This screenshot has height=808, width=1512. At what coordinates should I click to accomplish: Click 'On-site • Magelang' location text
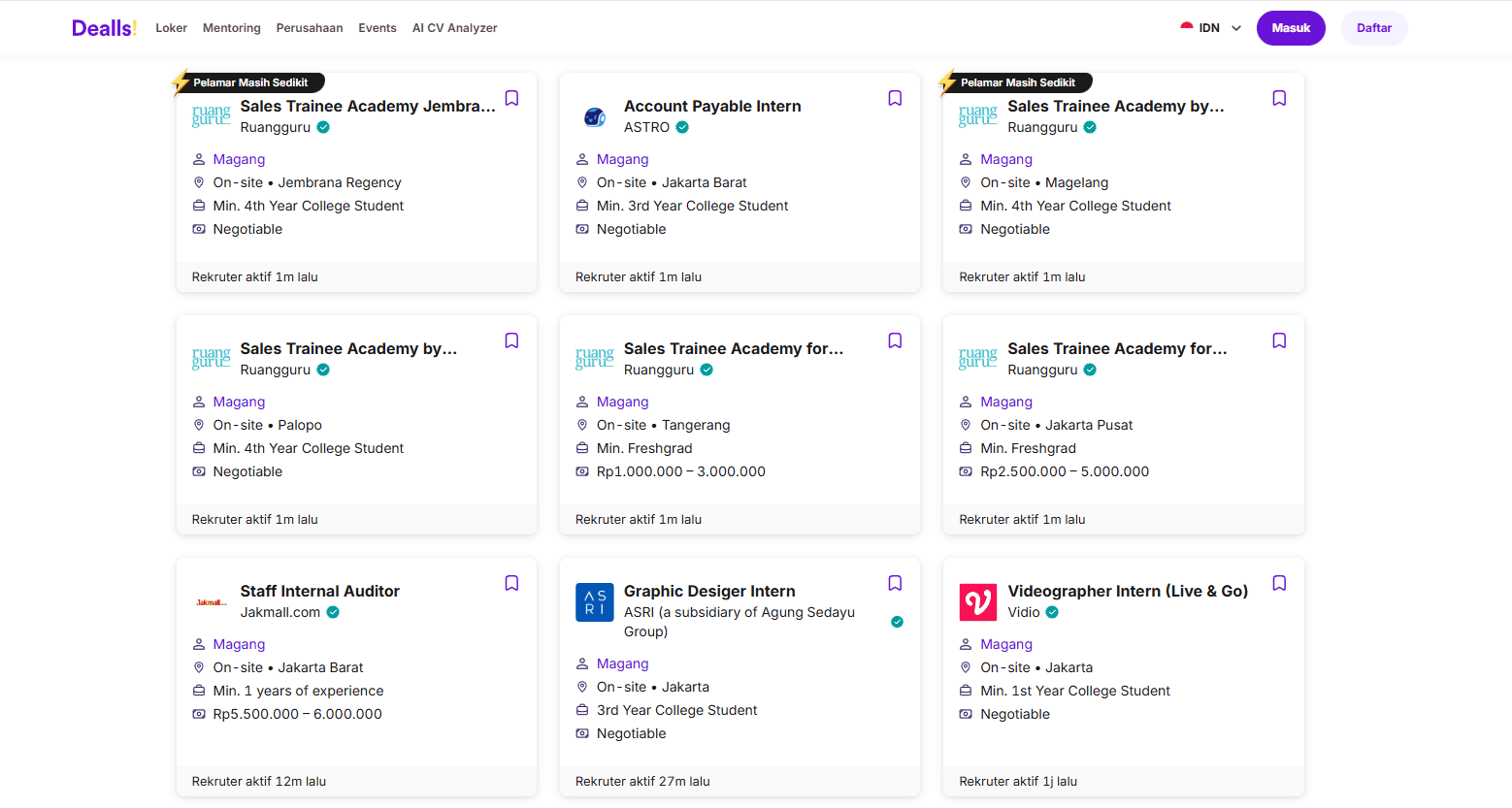coord(1044,182)
